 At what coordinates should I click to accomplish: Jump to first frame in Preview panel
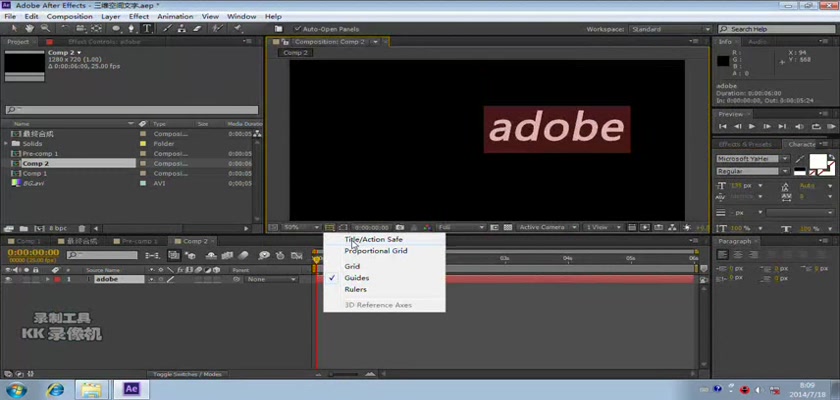723,127
